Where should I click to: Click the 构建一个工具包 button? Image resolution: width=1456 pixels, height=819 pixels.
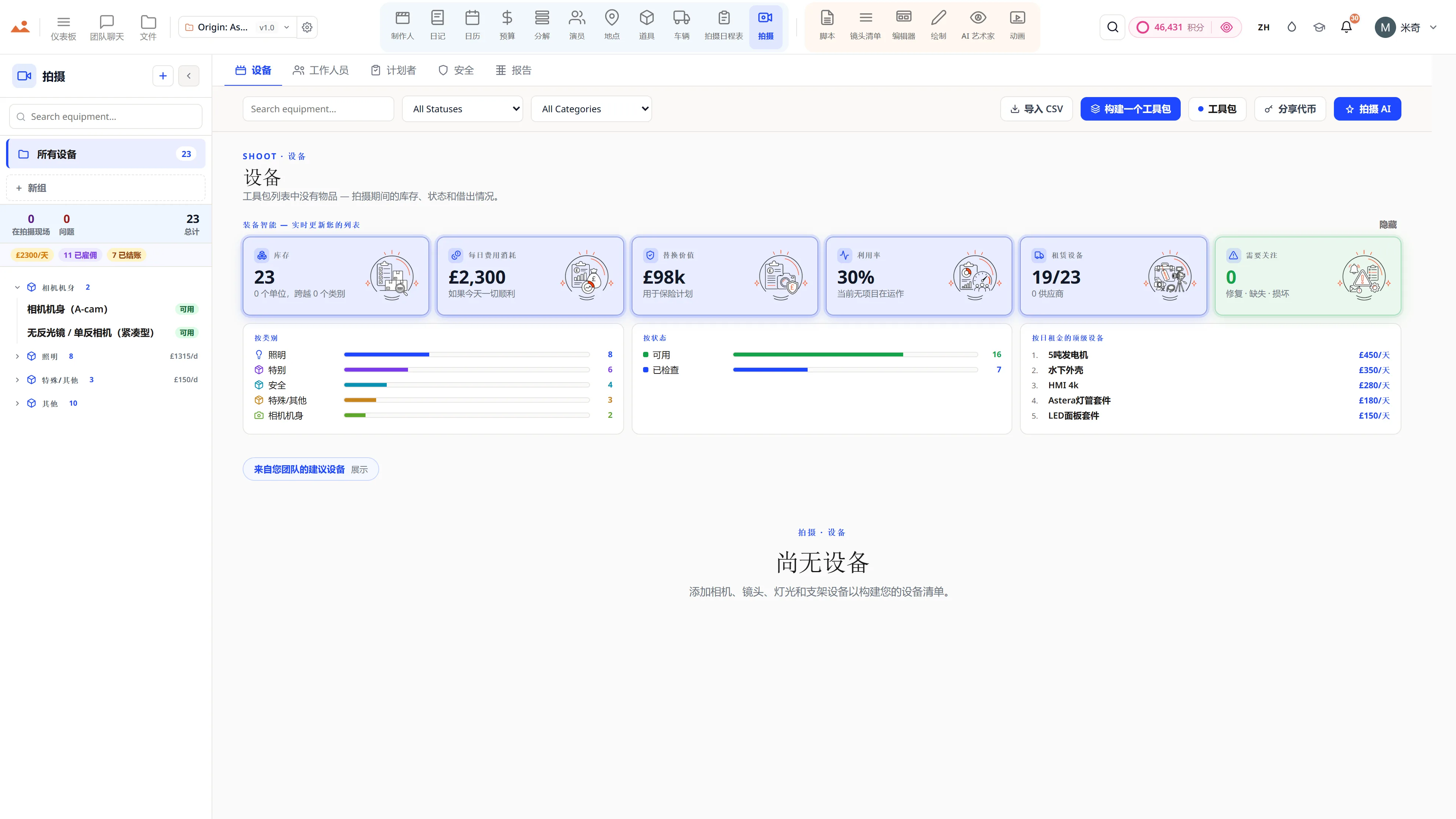click(x=1130, y=109)
